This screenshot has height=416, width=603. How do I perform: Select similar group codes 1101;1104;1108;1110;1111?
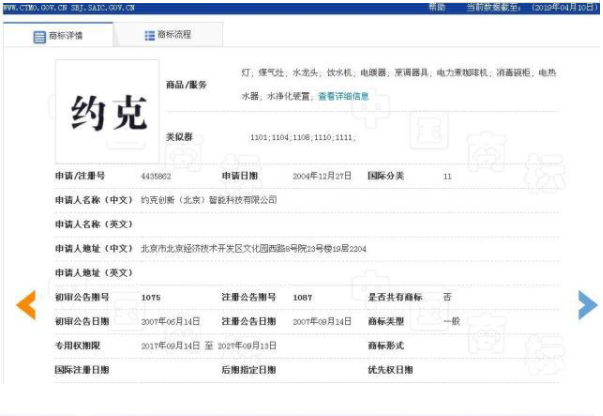coord(303,137)
